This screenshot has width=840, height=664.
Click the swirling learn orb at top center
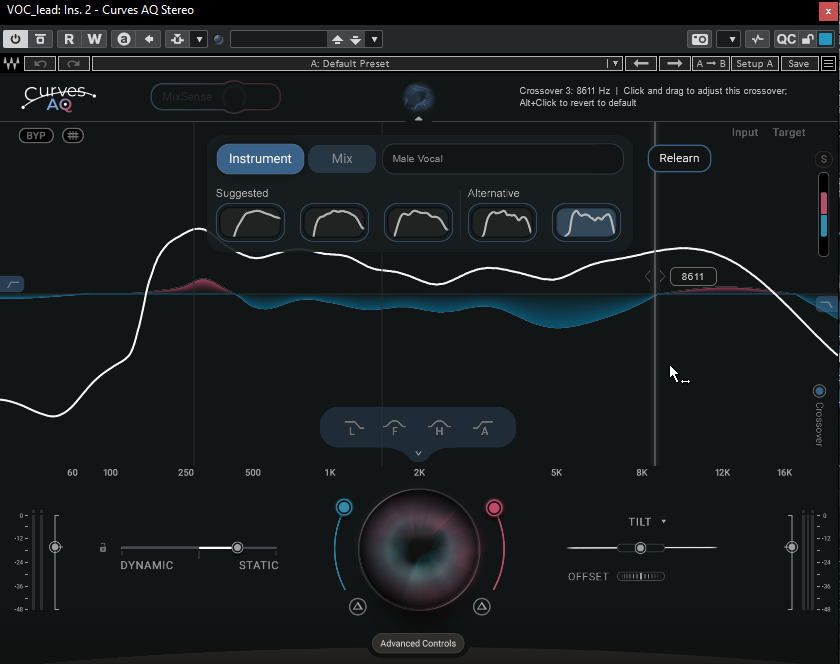[x=418, y=97]
